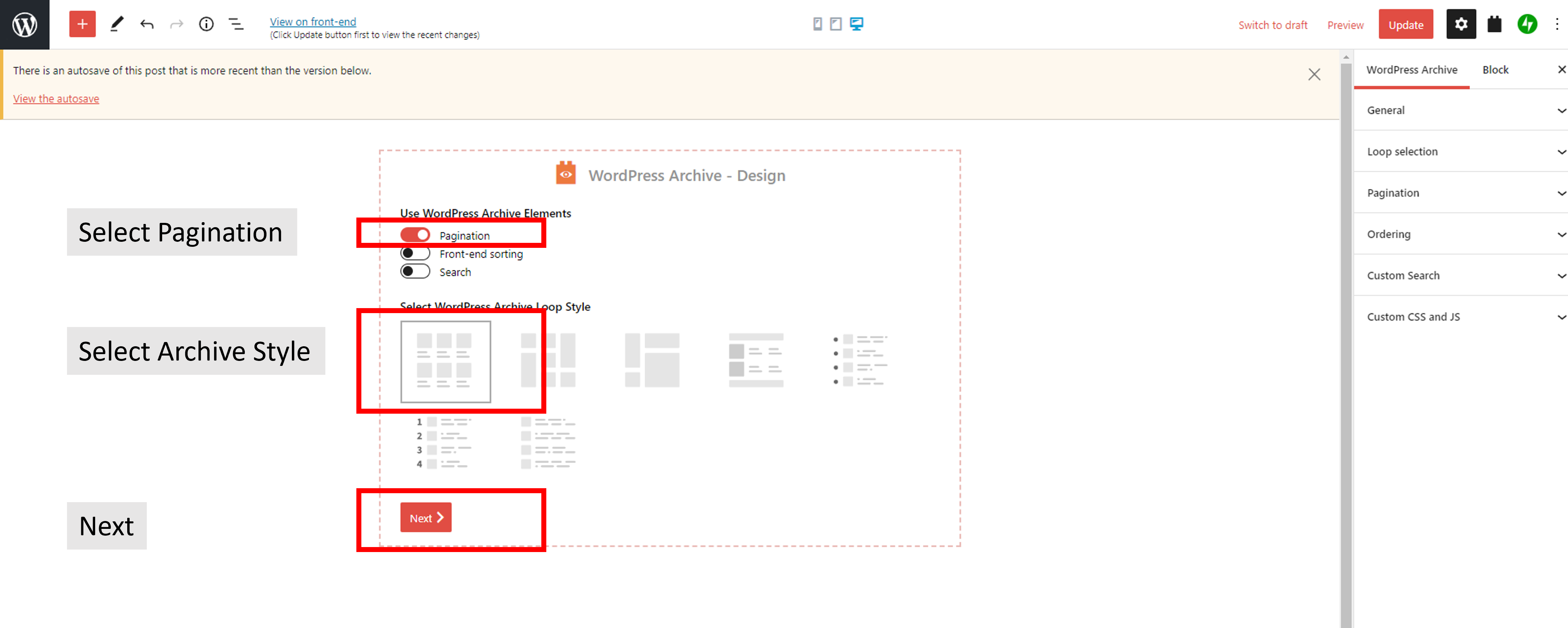Switch to the Block tab

pyautogui.click(x=1495, y=70)
